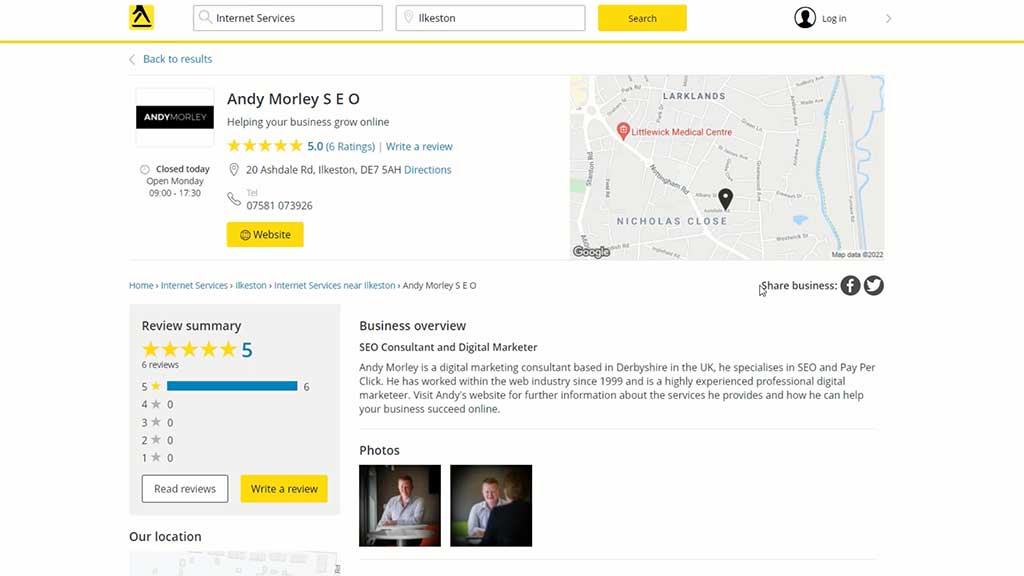The image size is (1024, 576).
Task: Click the Andy Morley business logo
Action: [175, 118]
